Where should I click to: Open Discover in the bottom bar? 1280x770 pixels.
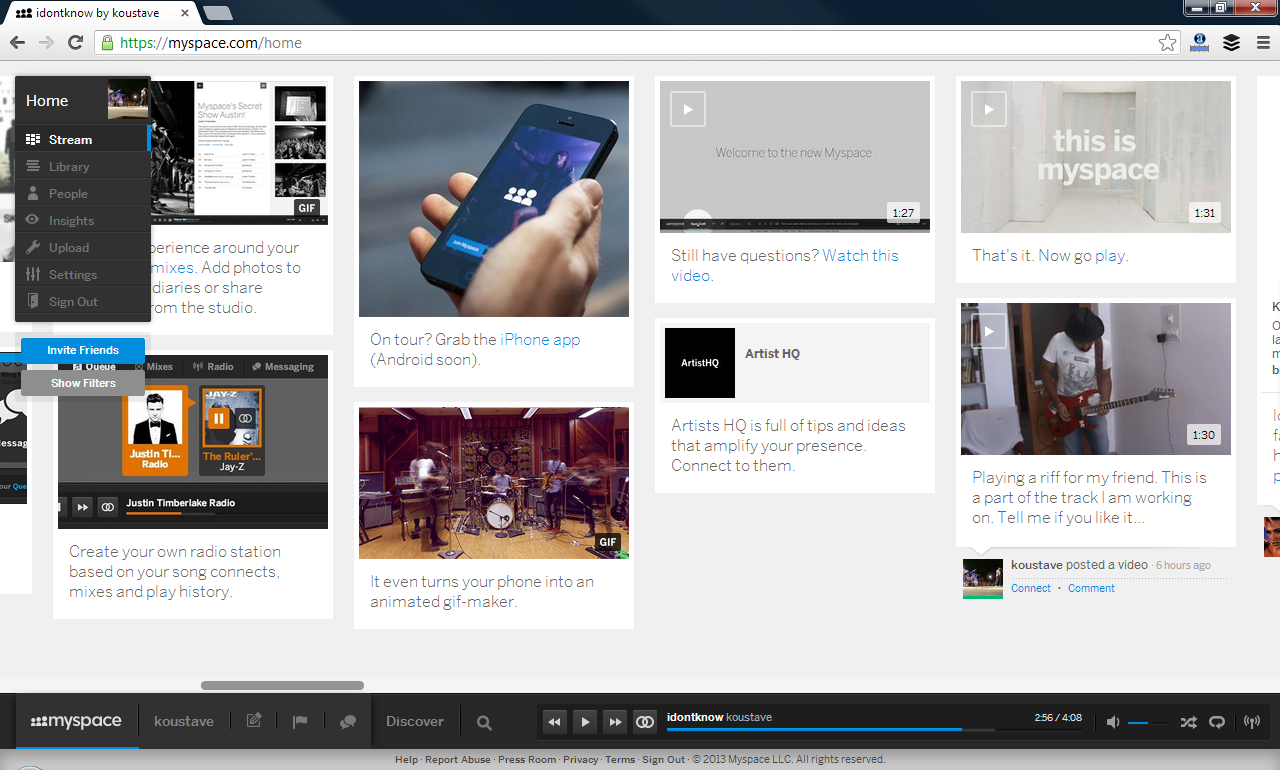pos(415,721)
